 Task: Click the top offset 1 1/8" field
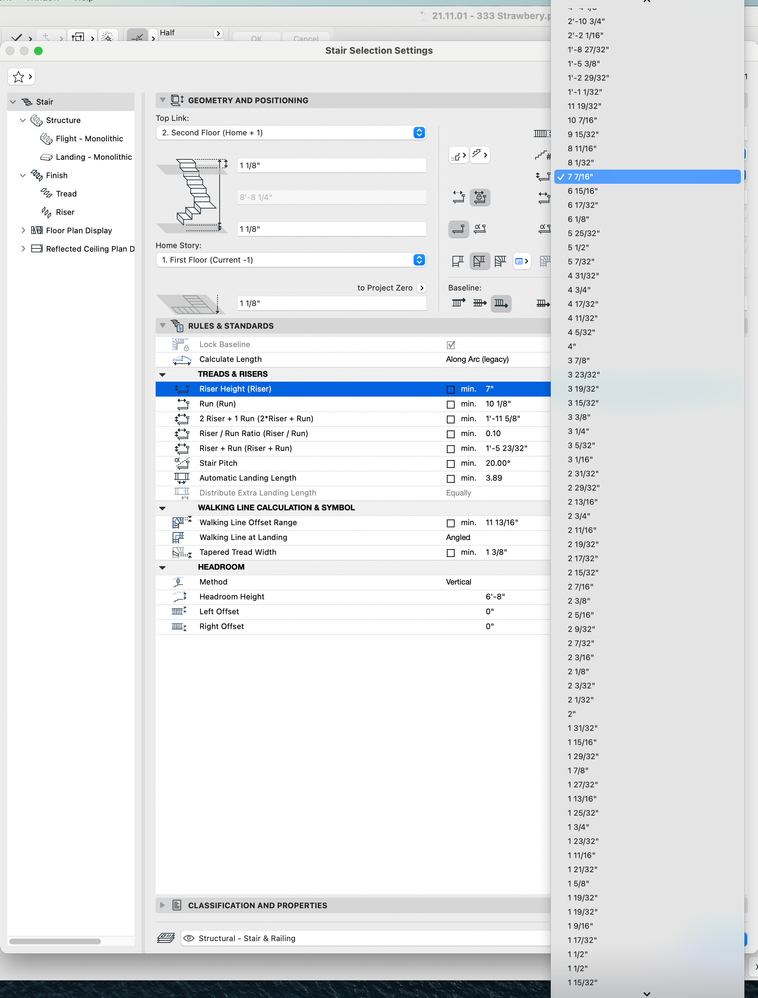(x=332, y=165)
